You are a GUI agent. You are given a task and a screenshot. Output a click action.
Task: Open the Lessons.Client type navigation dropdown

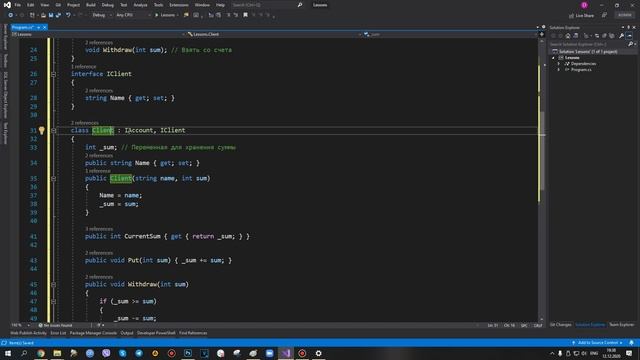(274, 34)
